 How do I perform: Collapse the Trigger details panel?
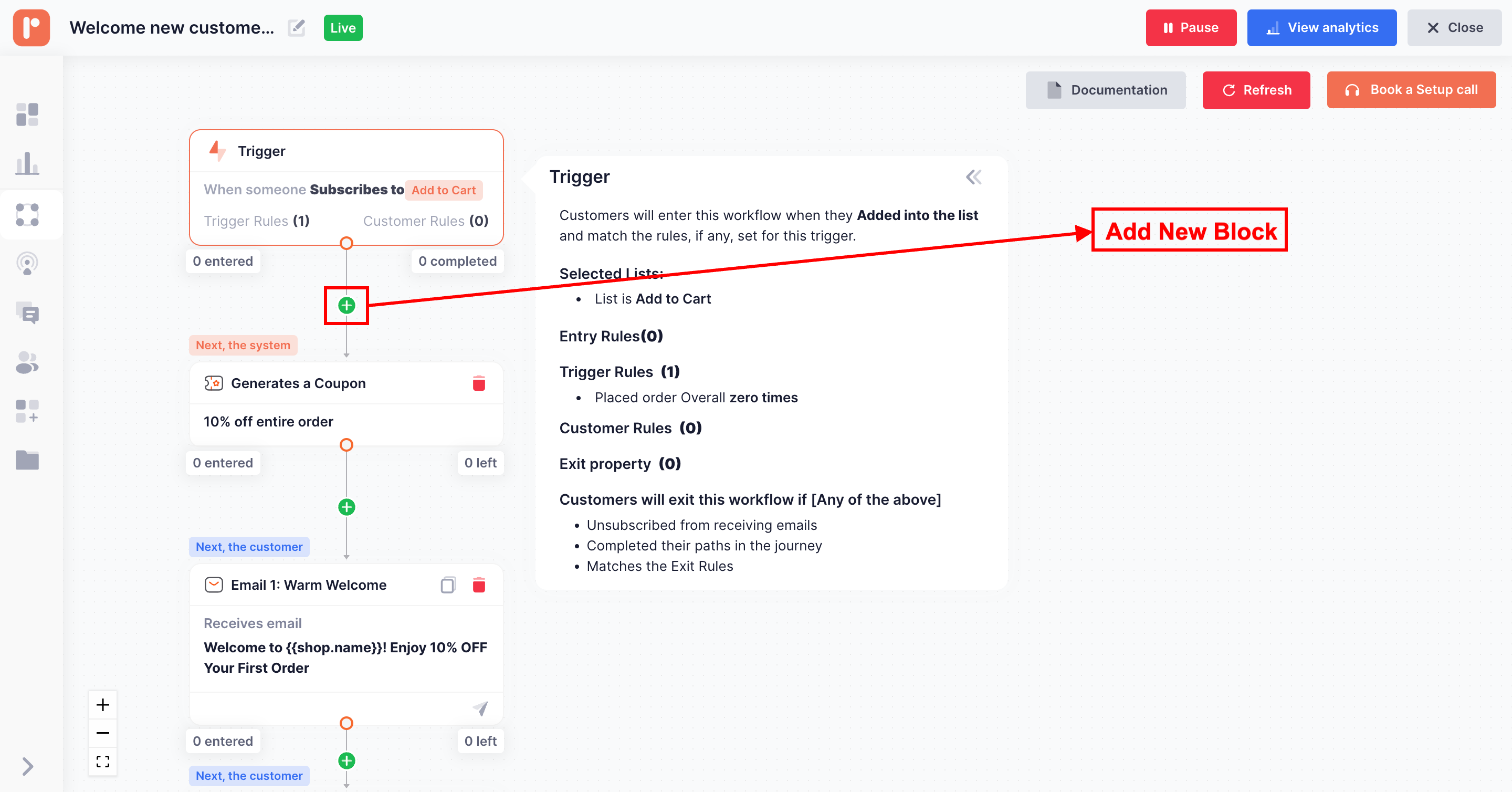tap(974, 176)
